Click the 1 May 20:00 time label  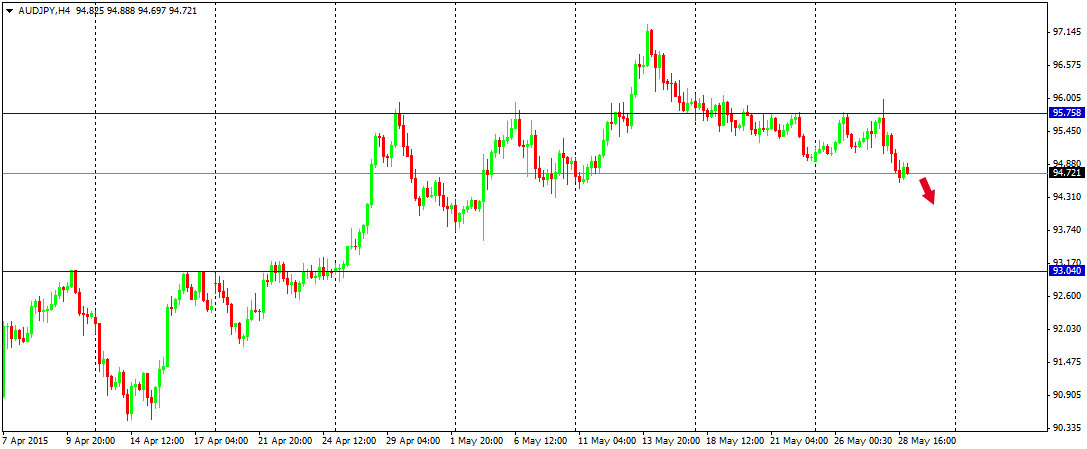tap(476, 441)
